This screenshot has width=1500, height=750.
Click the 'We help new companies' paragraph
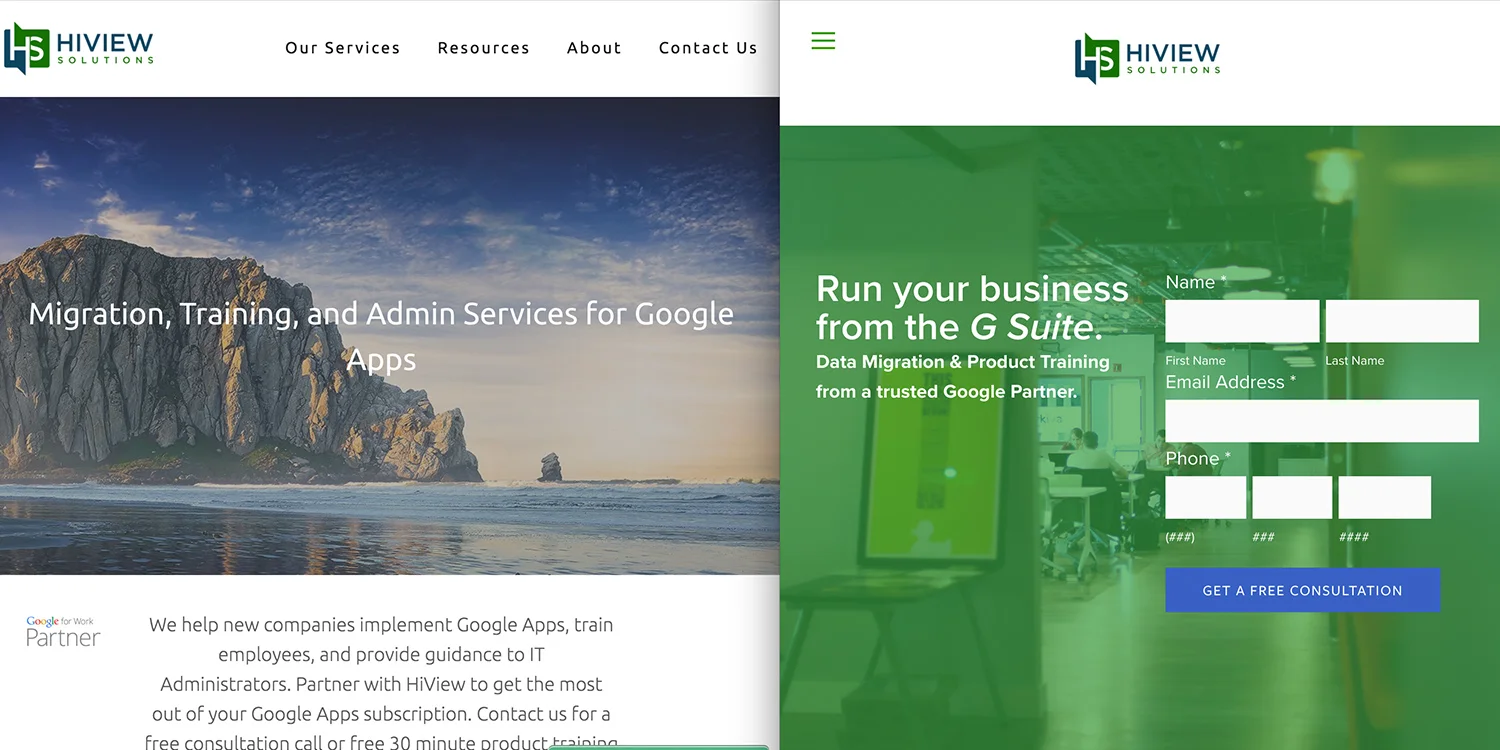[381, 684]
